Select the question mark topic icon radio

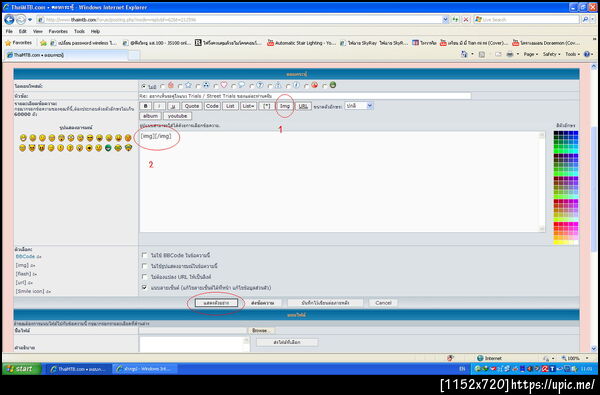tap(252, 87)
